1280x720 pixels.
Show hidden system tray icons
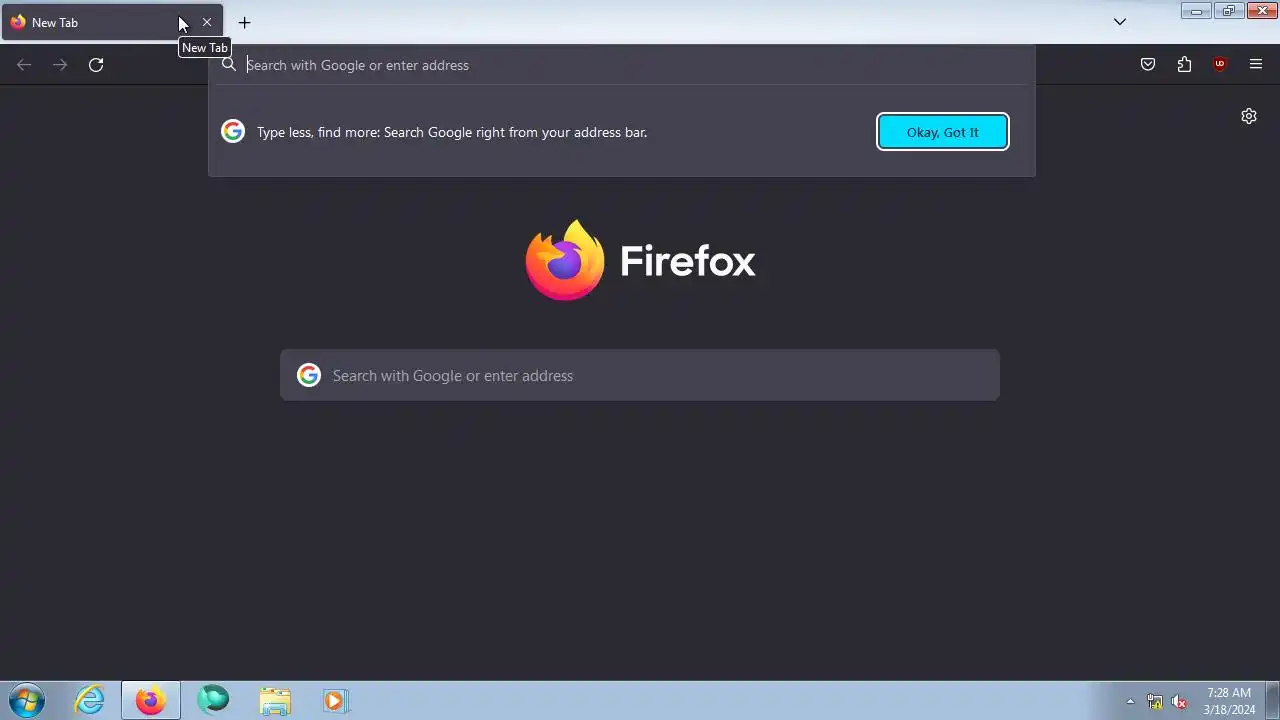click(1131, 701)
